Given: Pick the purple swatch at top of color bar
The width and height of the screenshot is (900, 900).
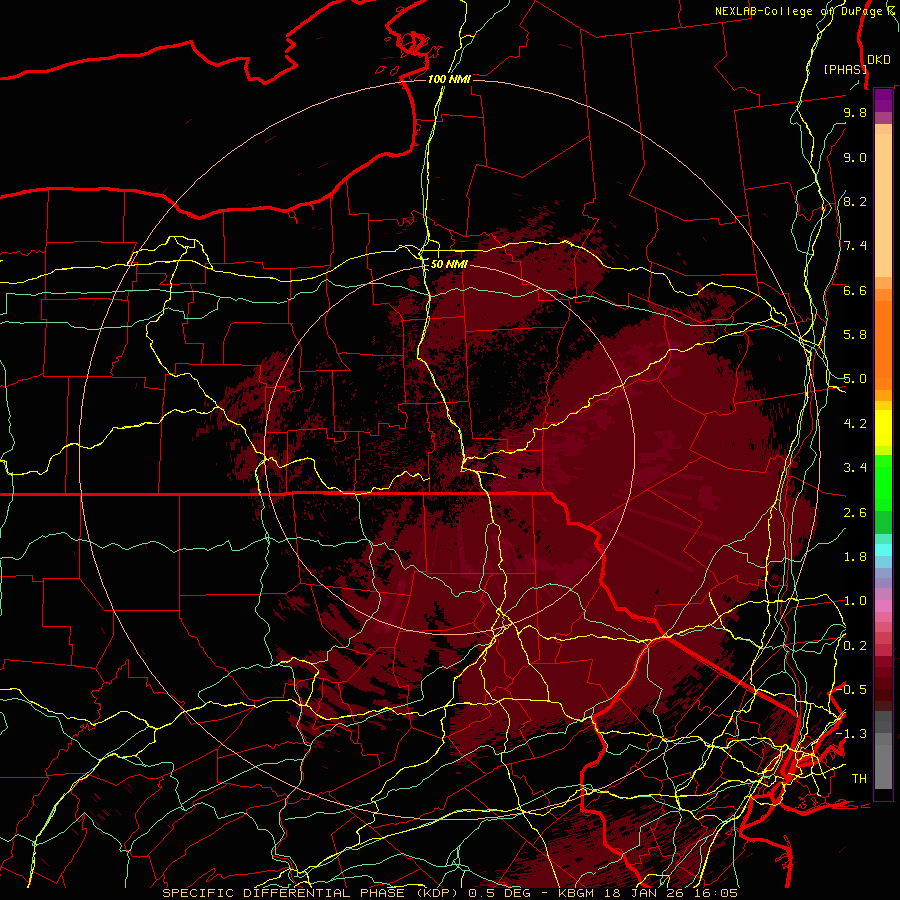Looking at the screenshot, I should tap(883, 100).
